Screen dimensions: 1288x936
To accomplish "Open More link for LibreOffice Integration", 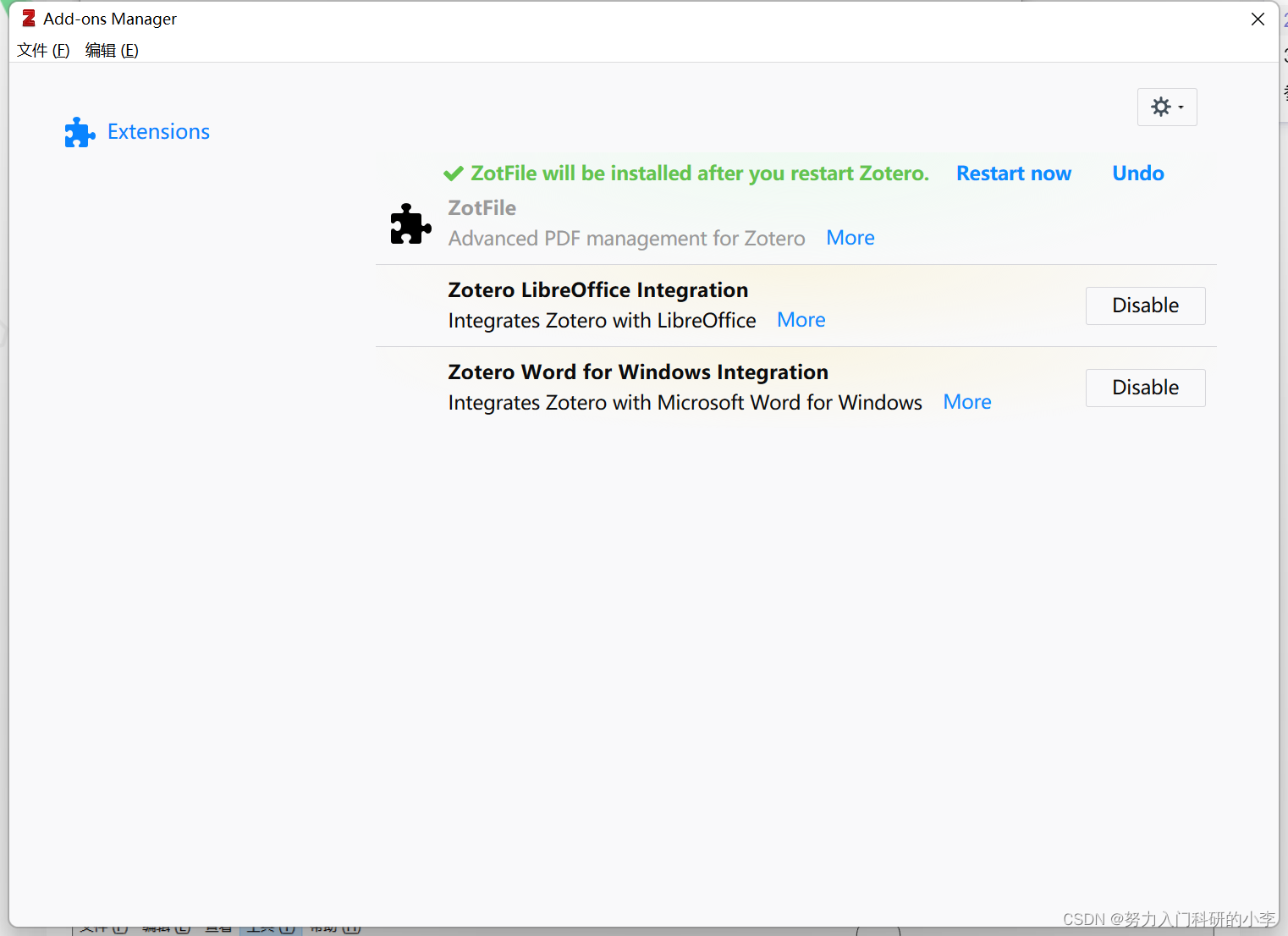I will [801, 320].
